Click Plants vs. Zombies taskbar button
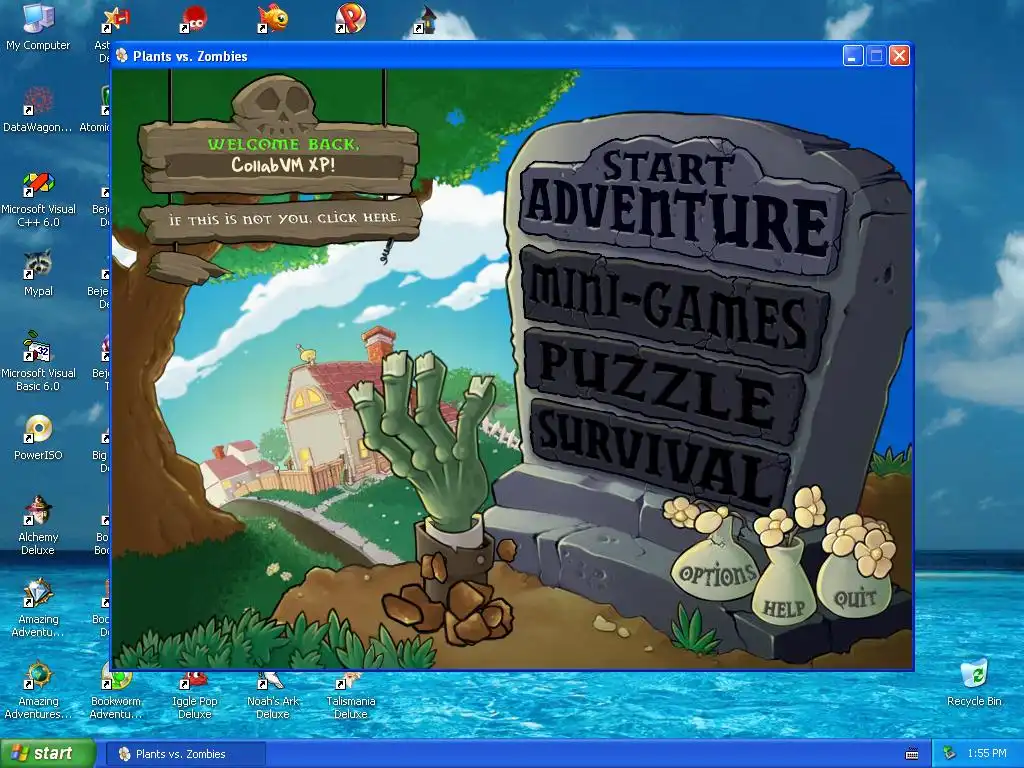 pos(185,754)
